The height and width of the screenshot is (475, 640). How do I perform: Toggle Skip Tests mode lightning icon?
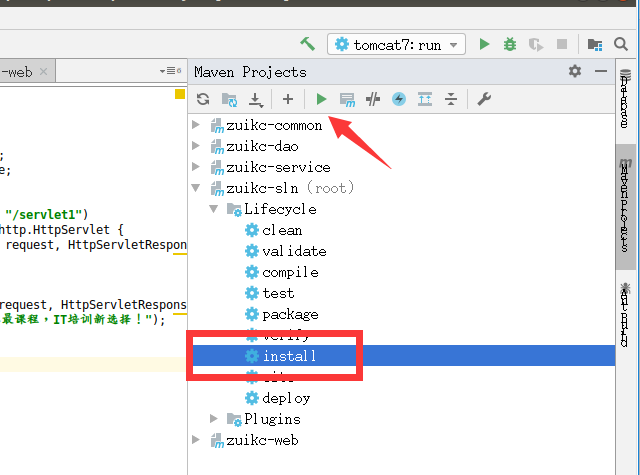pos(399,99)
